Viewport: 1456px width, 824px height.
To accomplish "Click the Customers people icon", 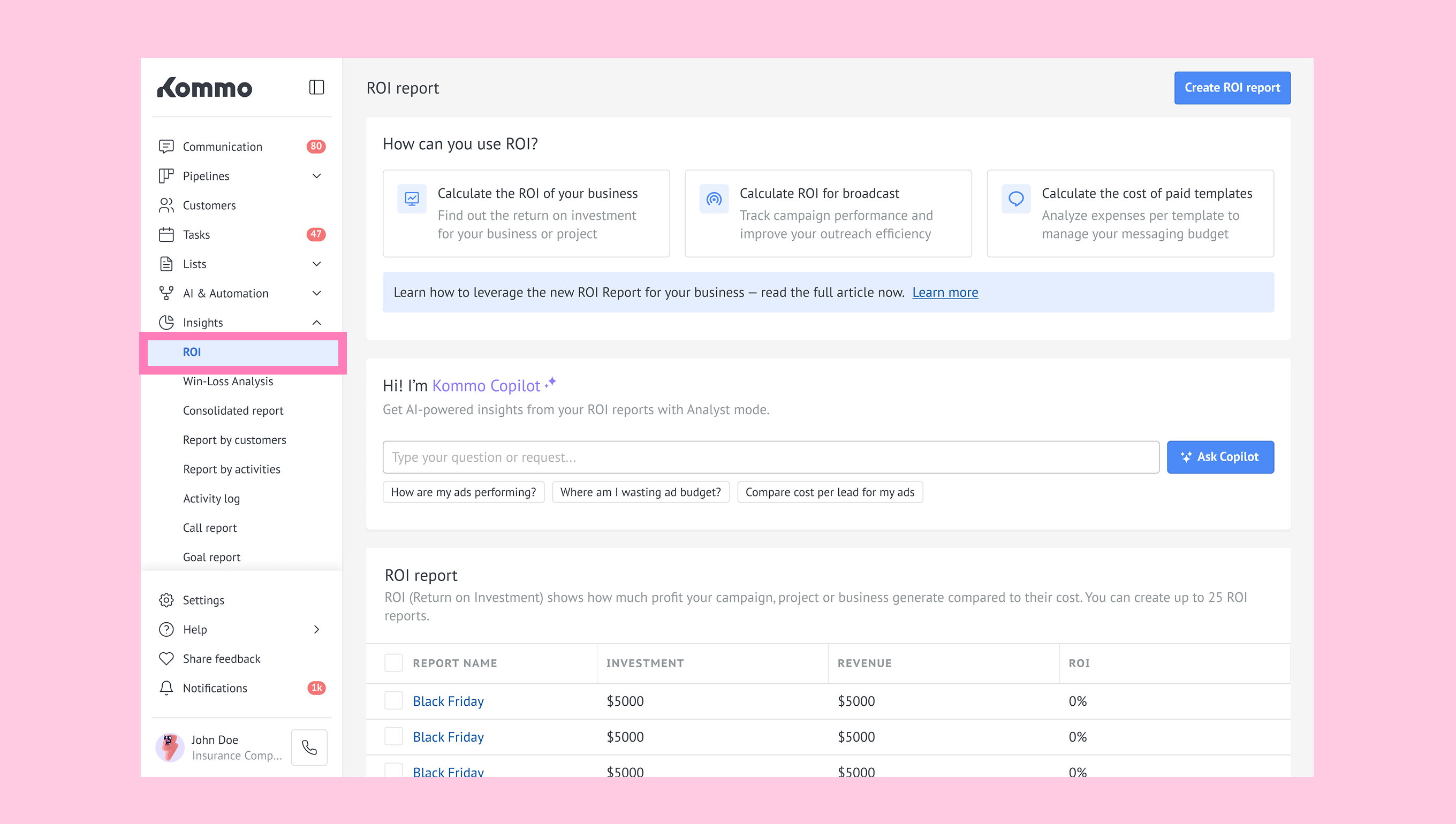I will (x=166, y=205).
